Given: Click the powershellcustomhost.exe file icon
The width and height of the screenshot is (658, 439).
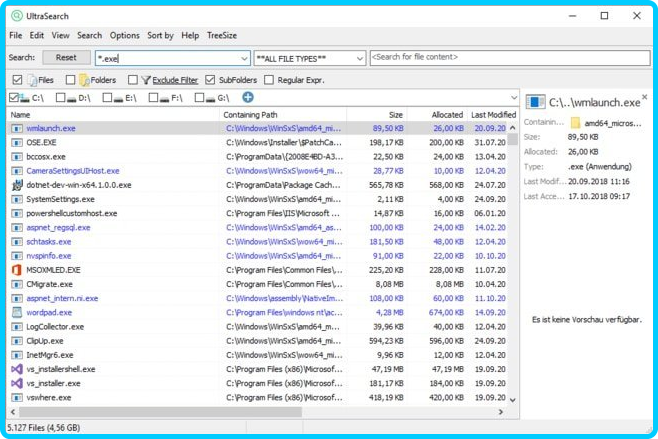Looking at the screenshot, I should pyautogui.click(x=16, y=214).
